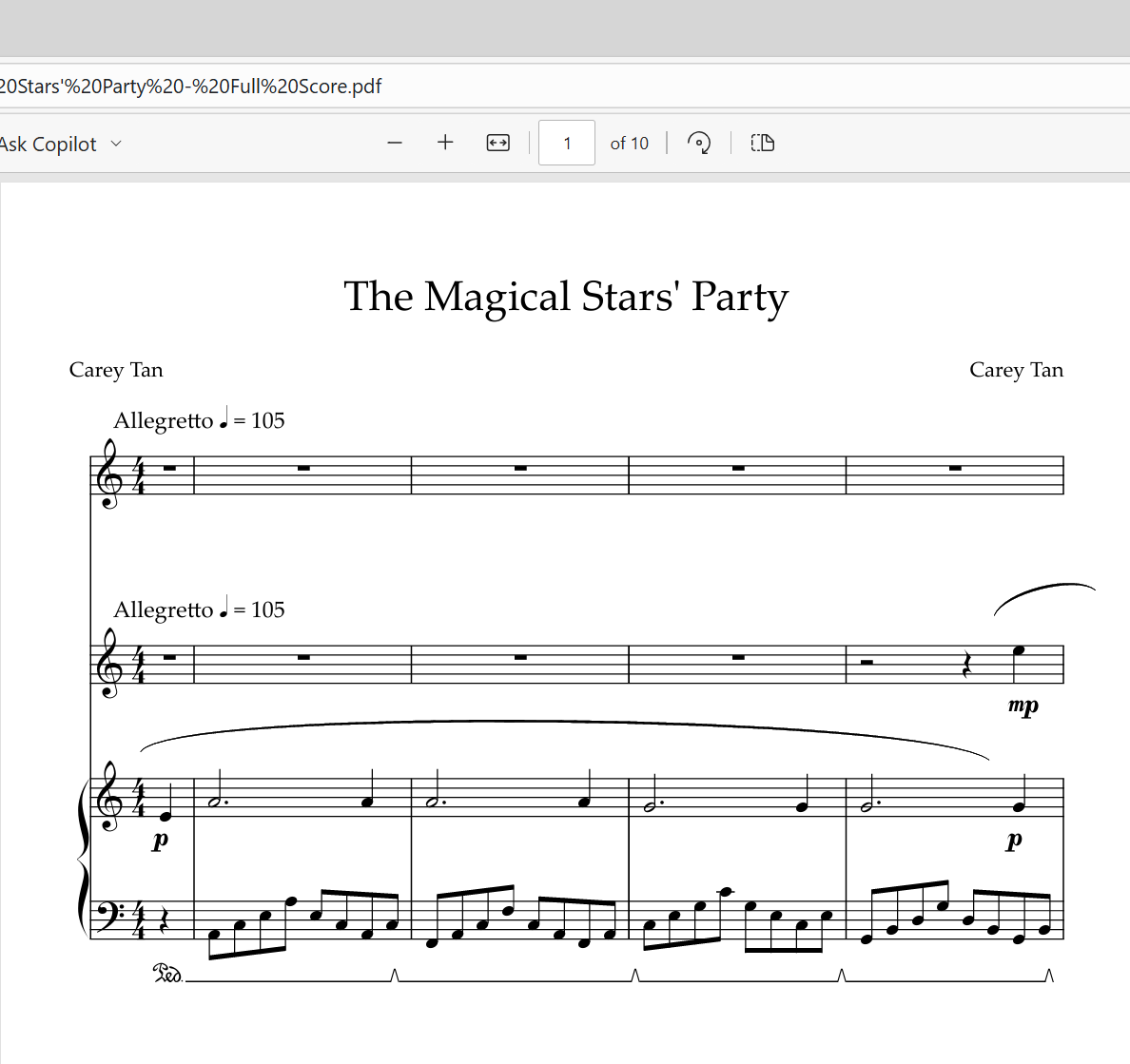1130x1064 pixels.
Task: Click the mp dynamic marking
Action: pyautogui.click(x=1023, y=706)
